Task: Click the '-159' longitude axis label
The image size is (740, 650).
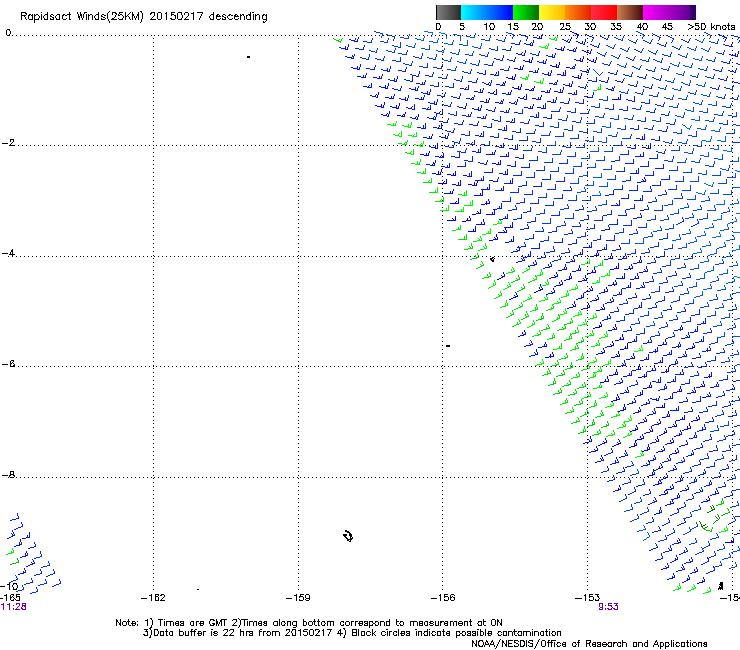Action: (298, 598)
